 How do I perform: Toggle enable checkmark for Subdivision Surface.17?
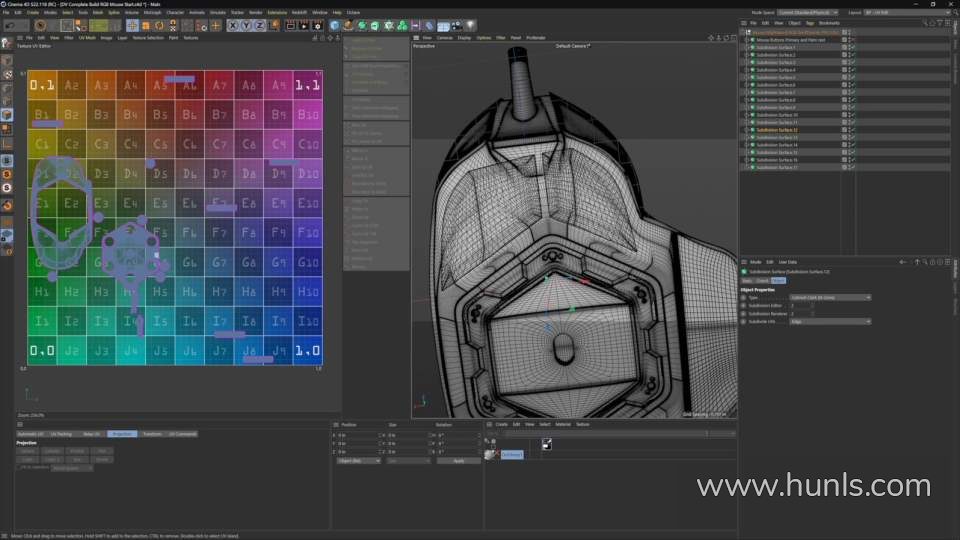(852, 167)
